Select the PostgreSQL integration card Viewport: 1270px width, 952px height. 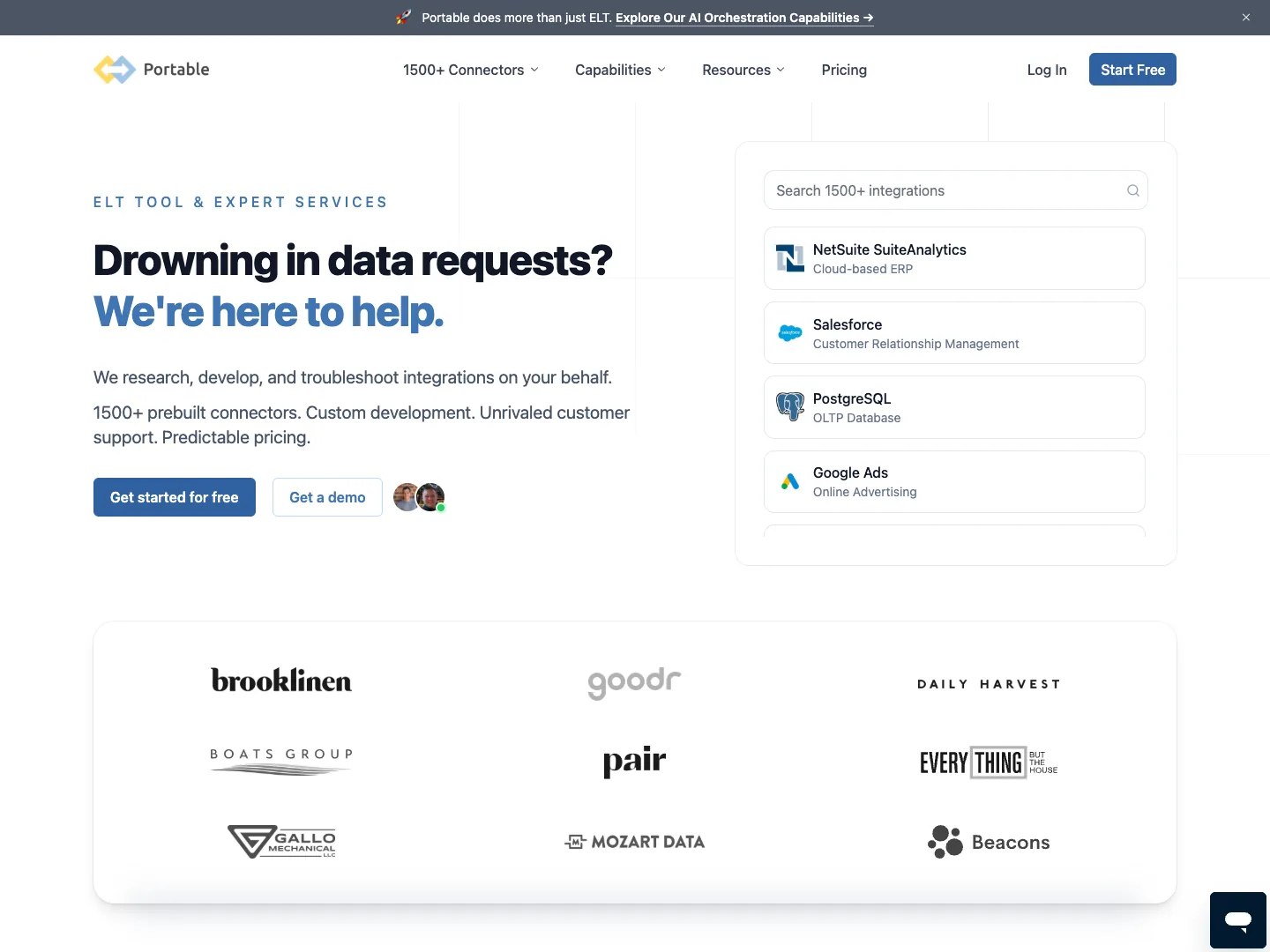(x=954, y=407)
